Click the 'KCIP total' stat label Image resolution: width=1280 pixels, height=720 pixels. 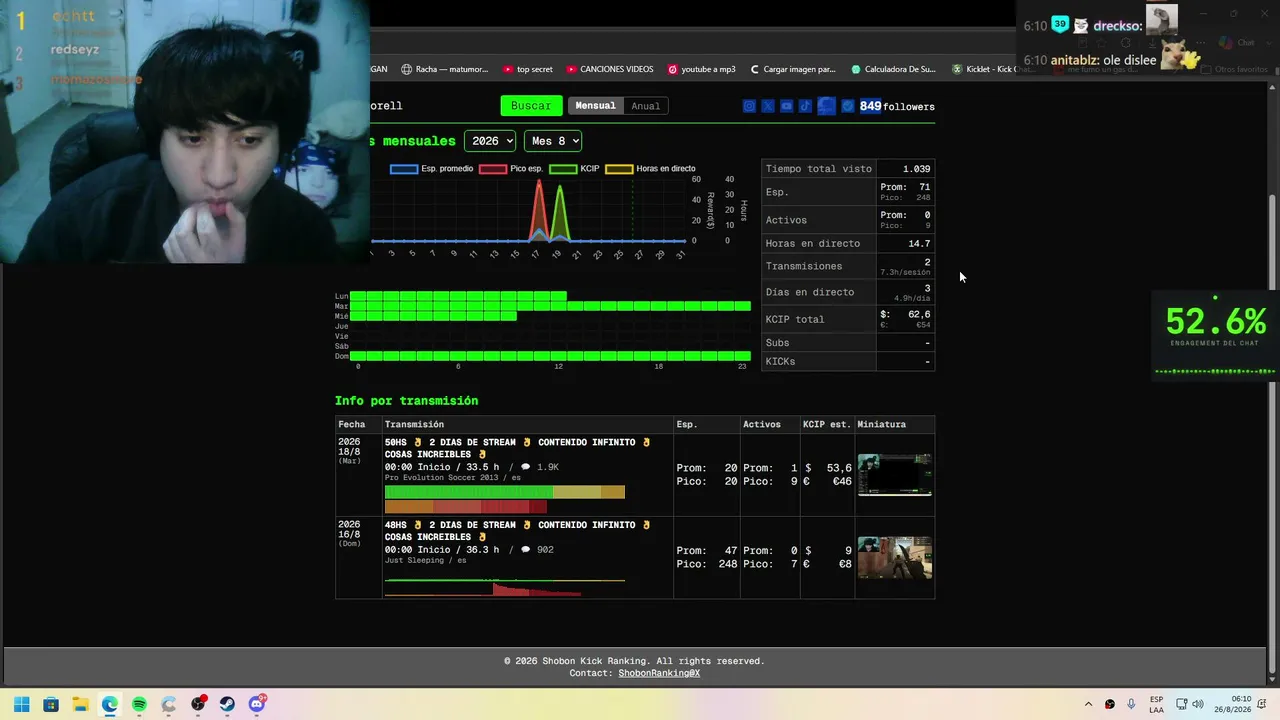pyautogui.click(x=795, y=319)
